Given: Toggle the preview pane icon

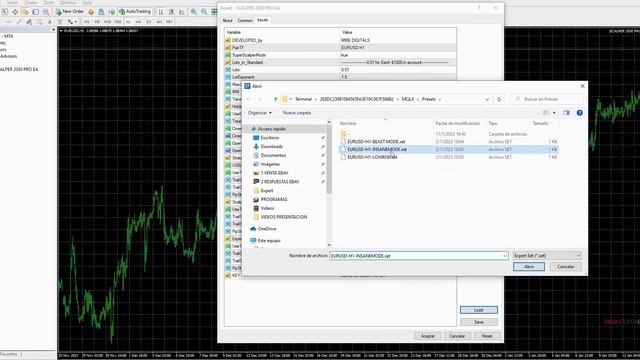Looking at the screenshot, I should [x=566, y=113].
